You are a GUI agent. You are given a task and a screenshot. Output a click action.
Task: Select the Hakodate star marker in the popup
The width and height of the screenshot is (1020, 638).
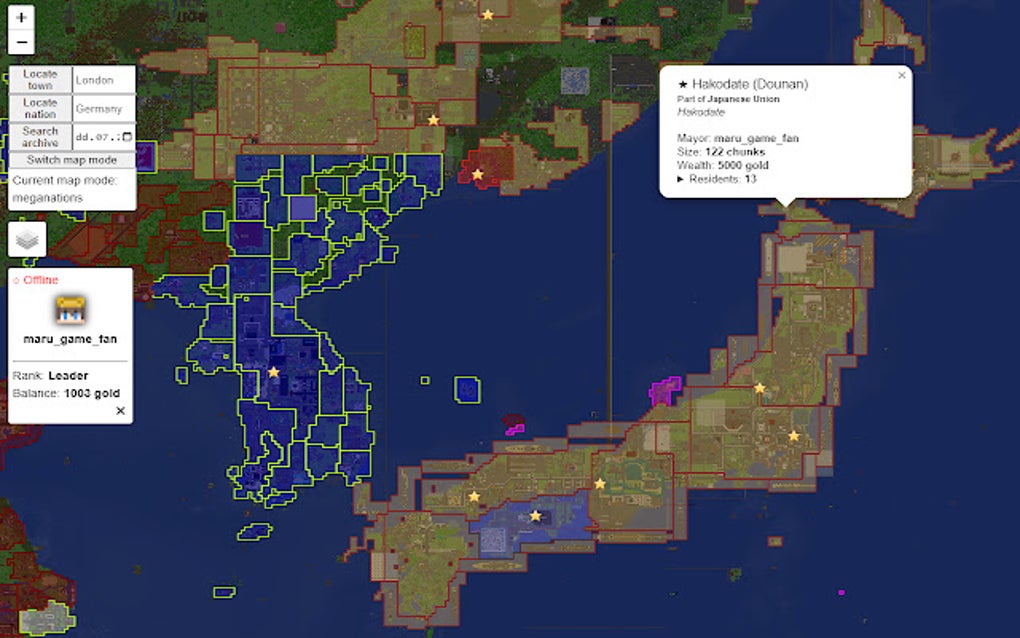click(x=683, y=84)
